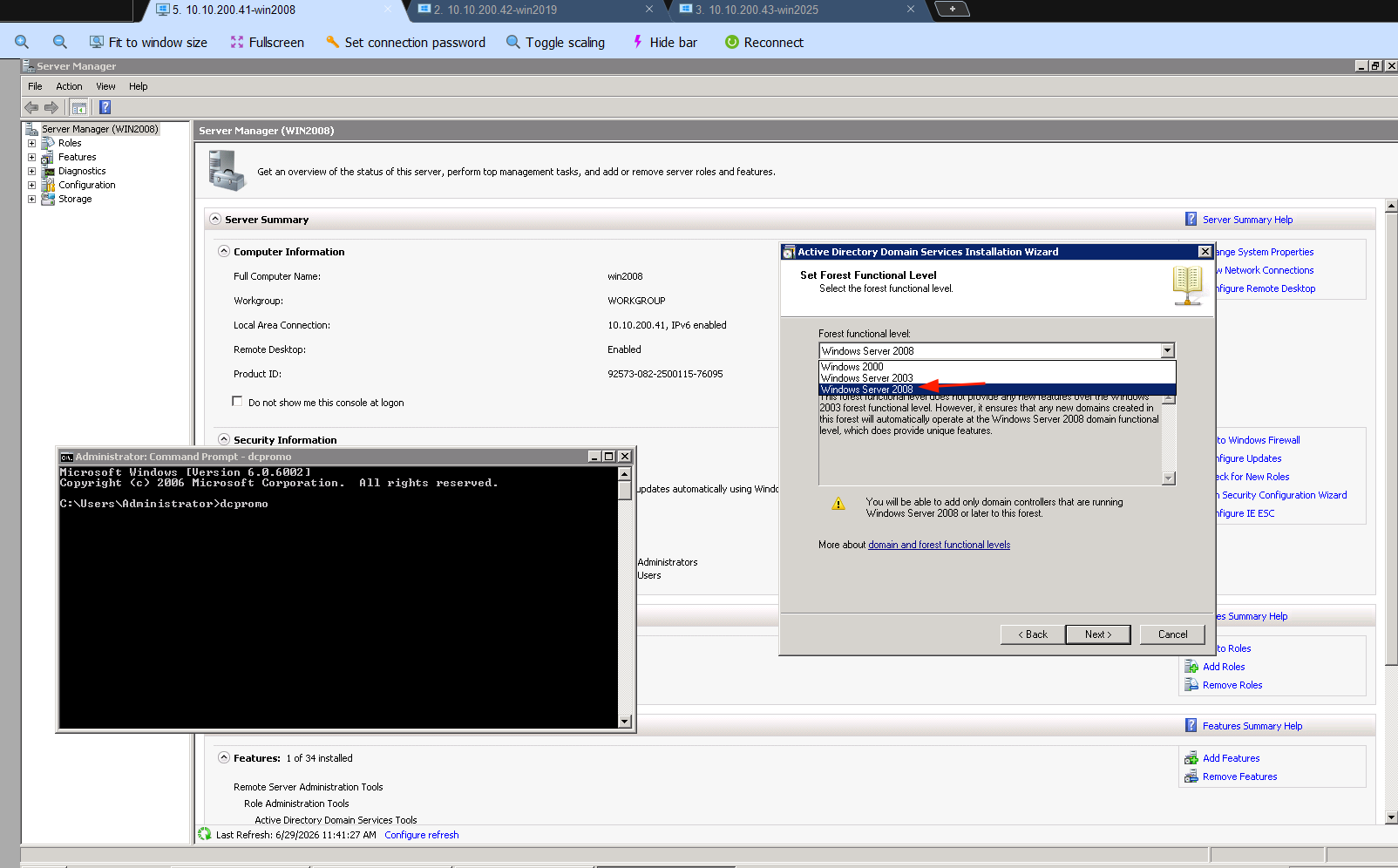Screen dimensions: 1398x868
Task: Click Next in the installation wizard
Action: [1098, 634]
